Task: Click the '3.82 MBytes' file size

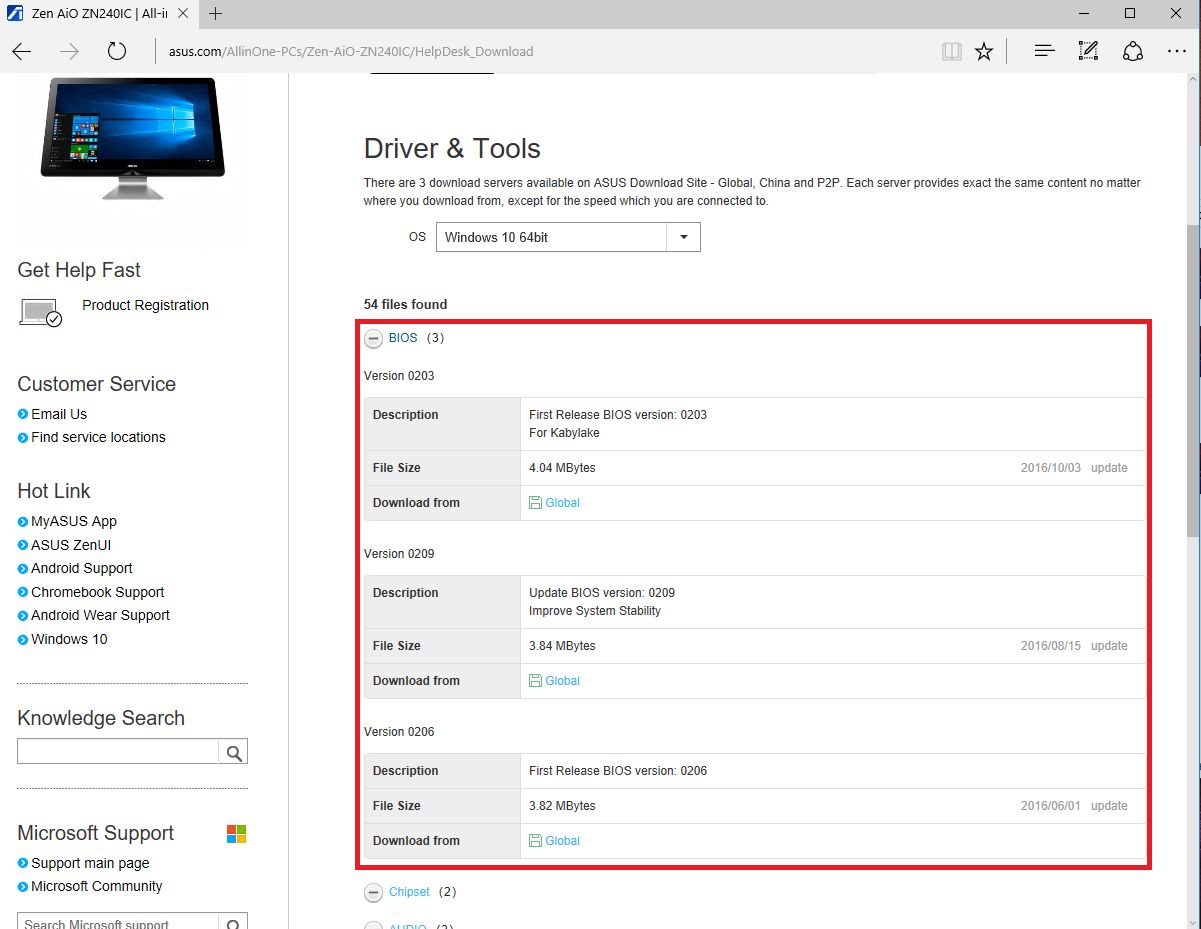Action: pos(562,806)
